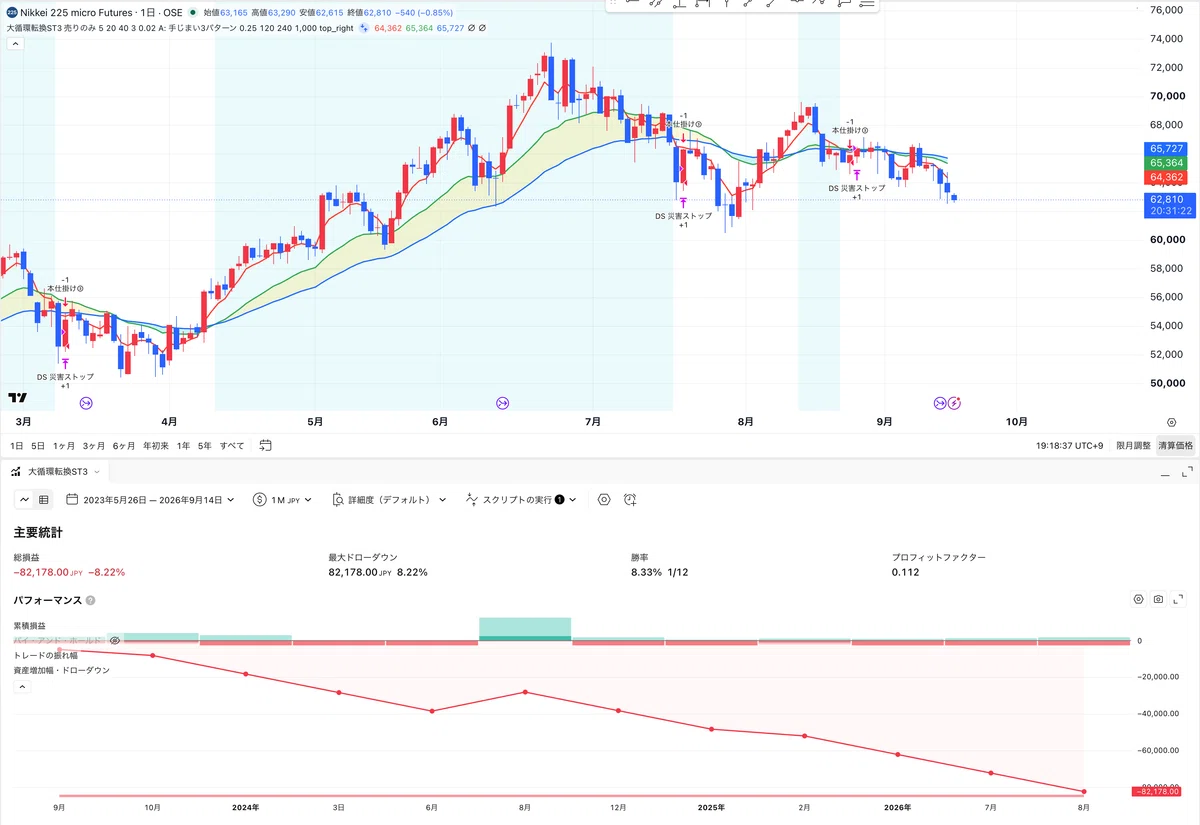Open the 1M JPY initial capital dropdown
The height and width of the screenshot is (825, 1200).
(283, 499)
